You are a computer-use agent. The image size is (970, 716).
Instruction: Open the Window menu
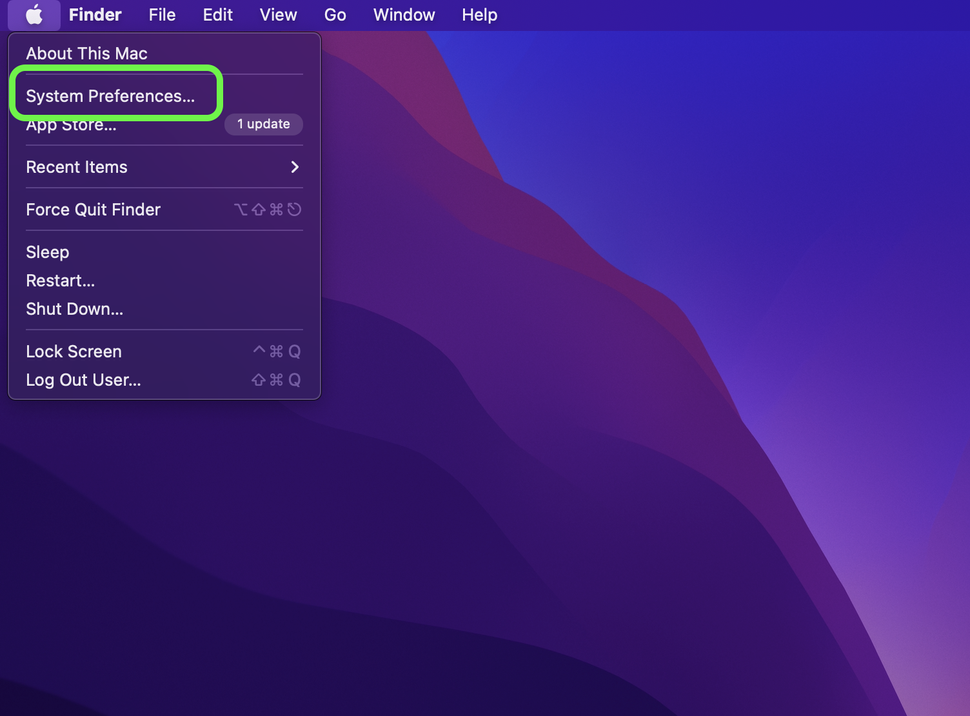pos(404,15)
